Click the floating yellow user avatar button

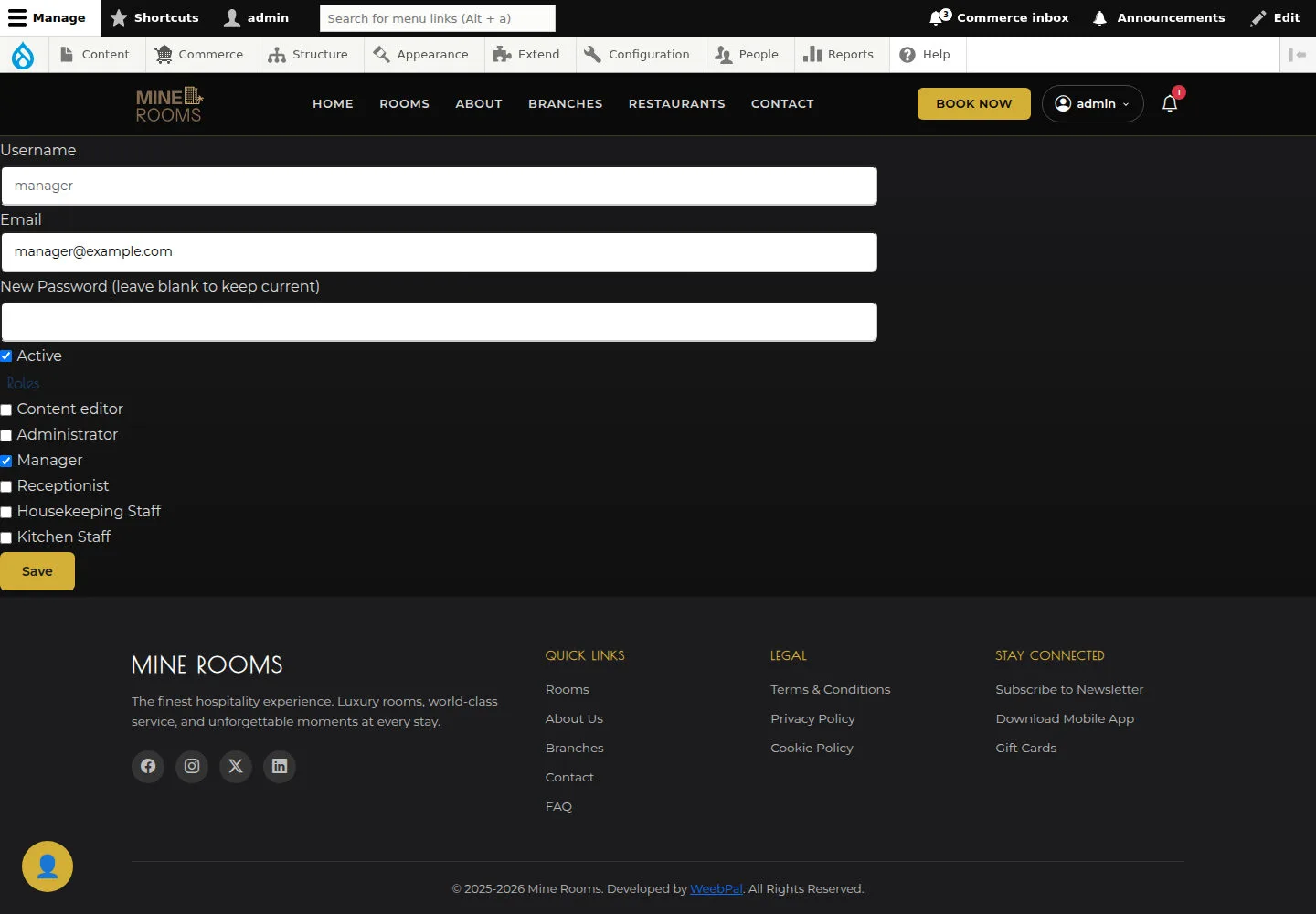point(48,866)
